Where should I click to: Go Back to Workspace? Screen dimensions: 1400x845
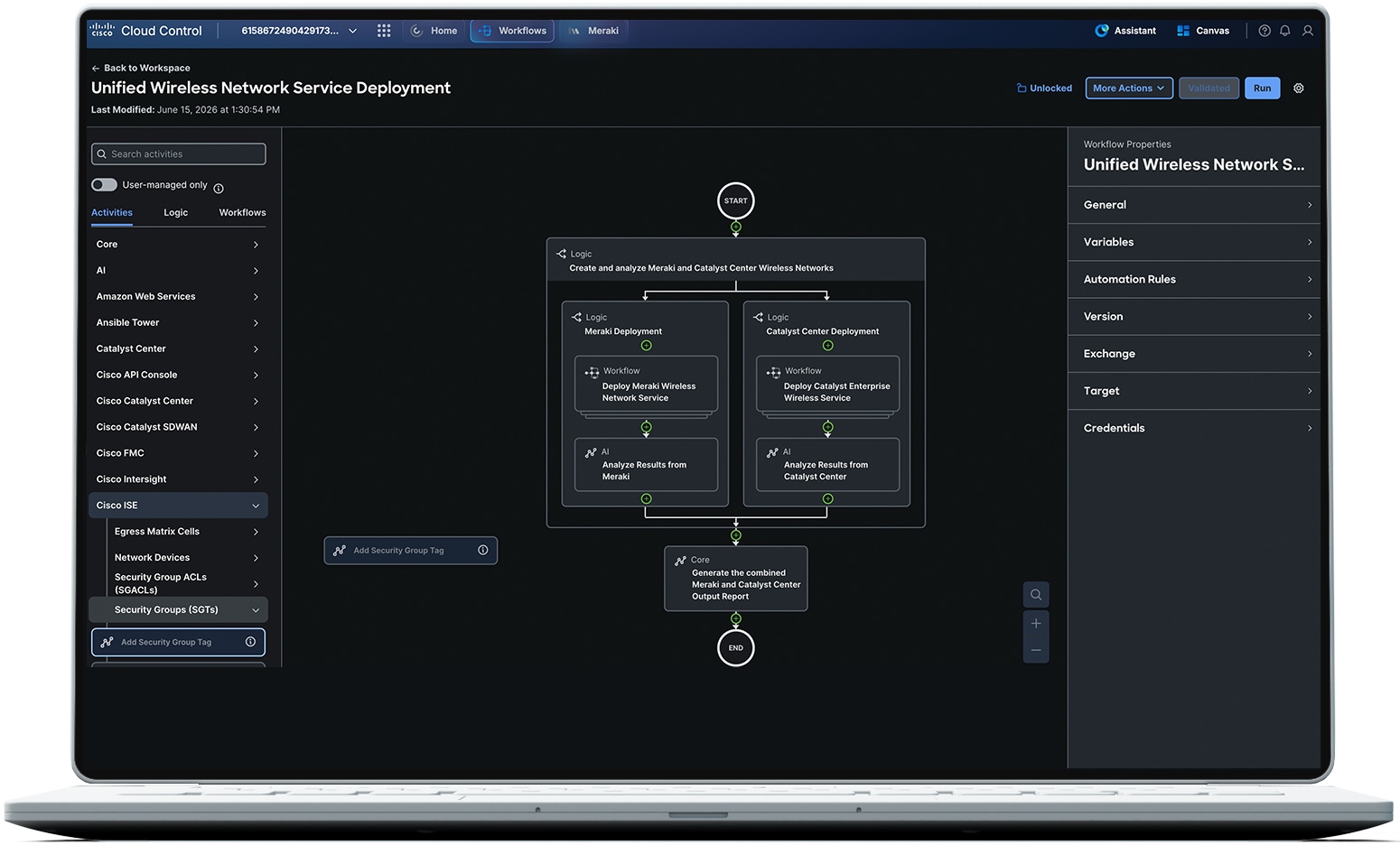pos(141,68)
